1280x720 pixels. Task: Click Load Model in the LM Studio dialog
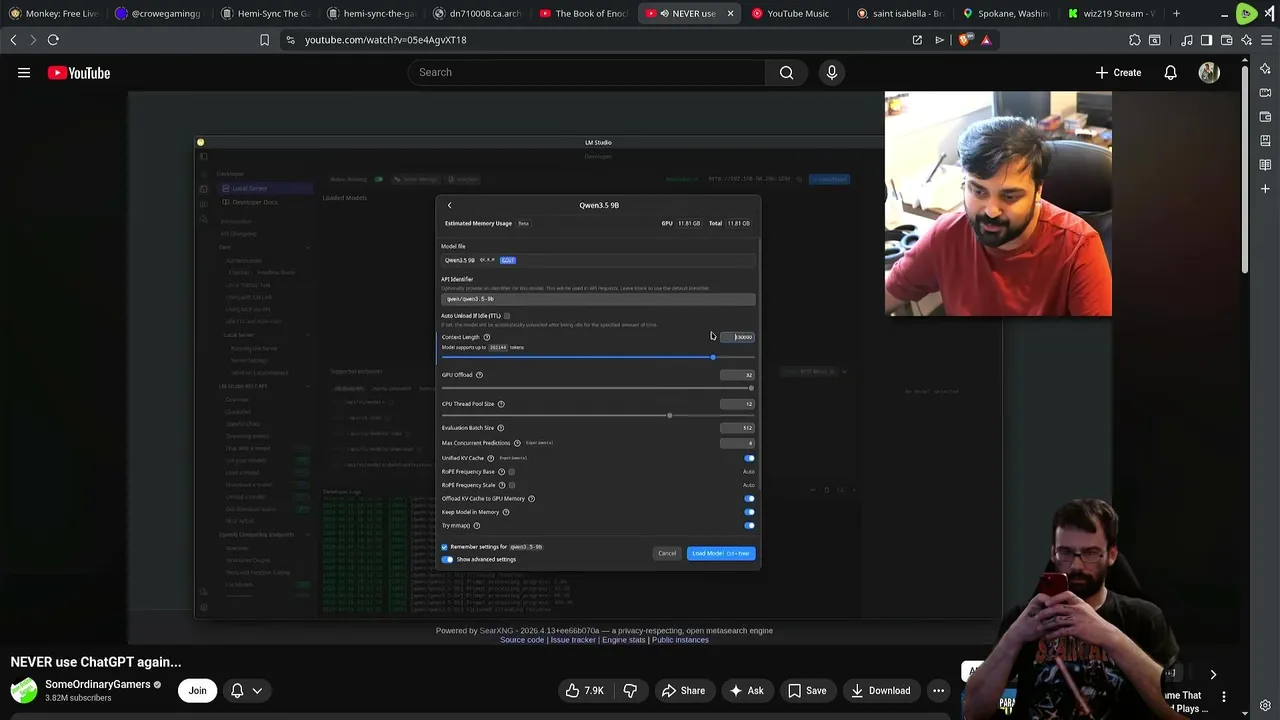tap(721, 553)
